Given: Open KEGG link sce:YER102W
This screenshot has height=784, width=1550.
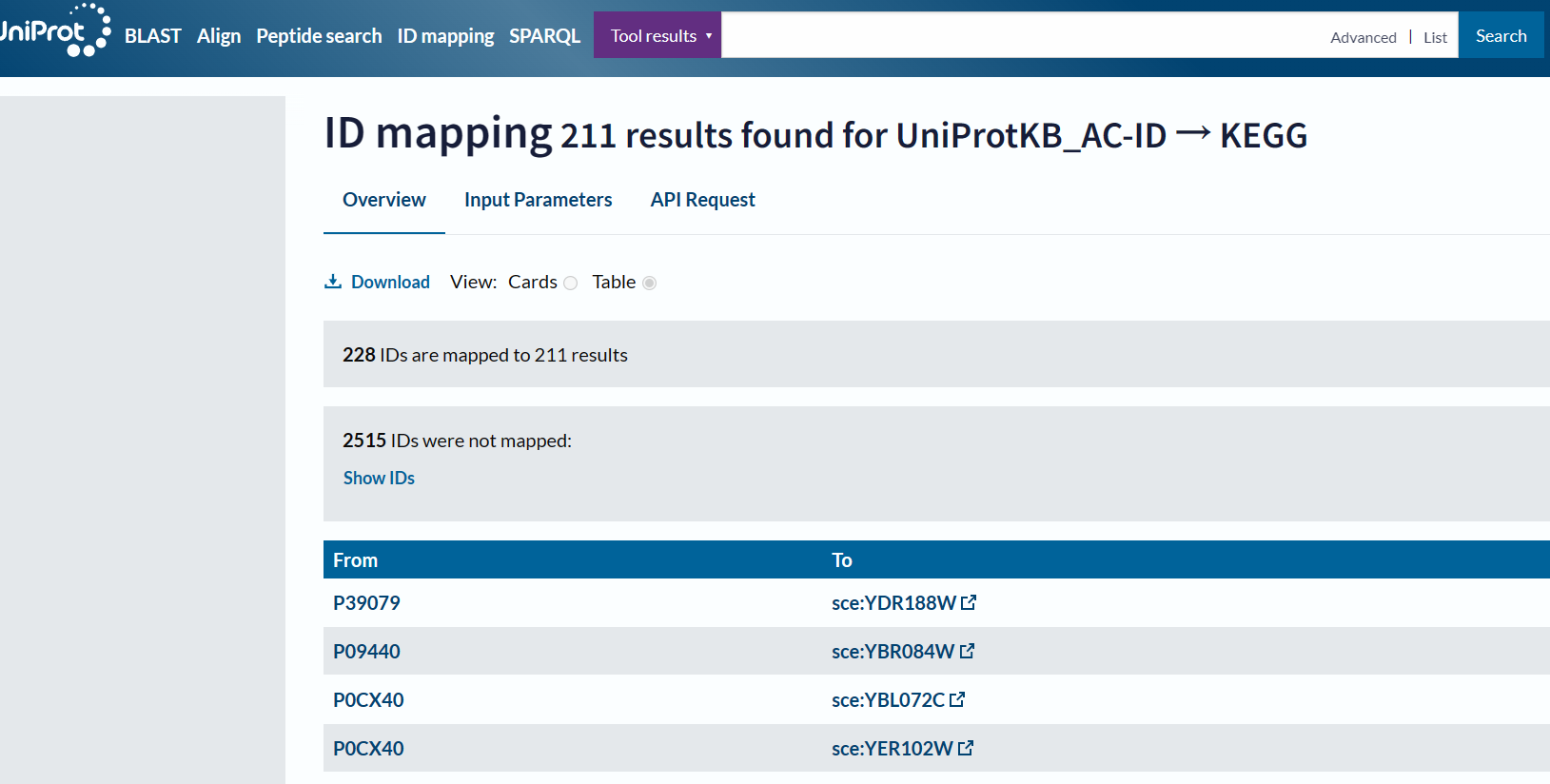Looking at the screenshot, I should pos(892,748).
